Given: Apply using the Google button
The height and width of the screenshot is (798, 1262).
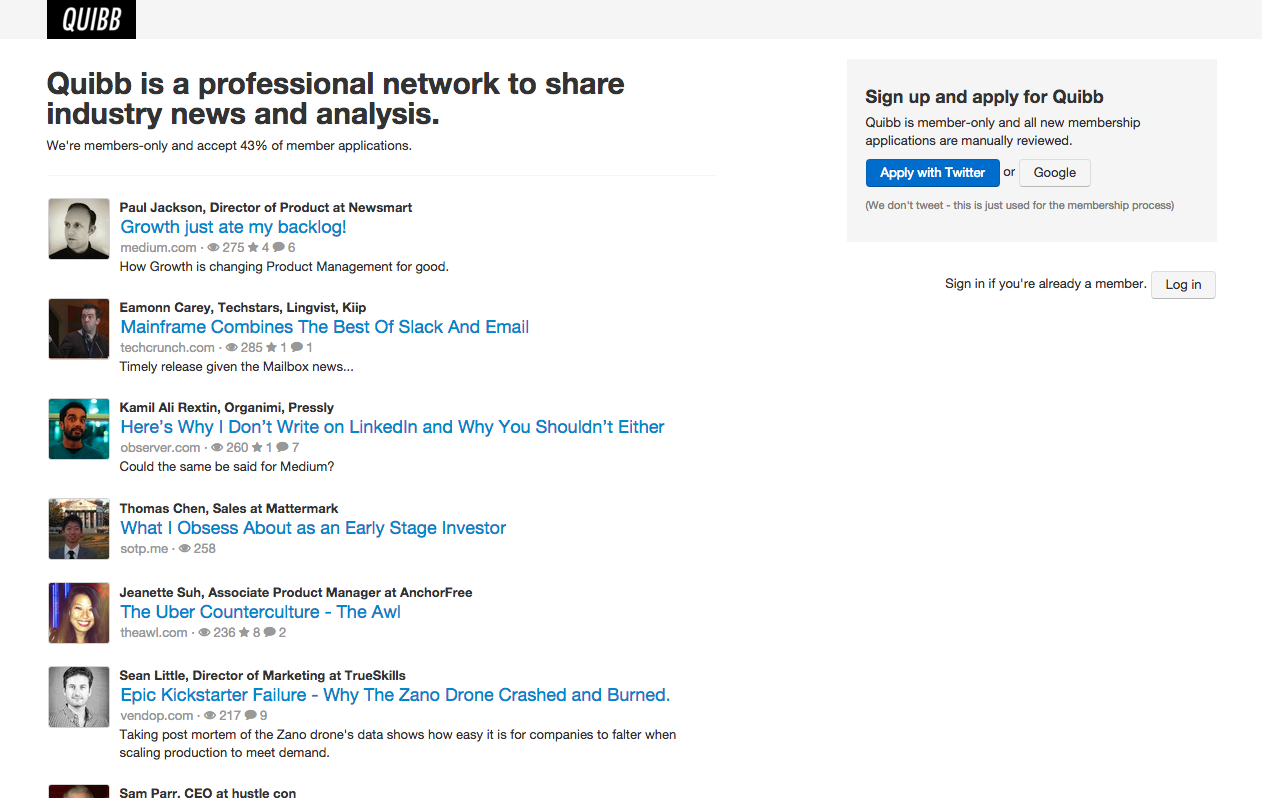Looking at the screenshot, I should click(x=1054, y=172).
